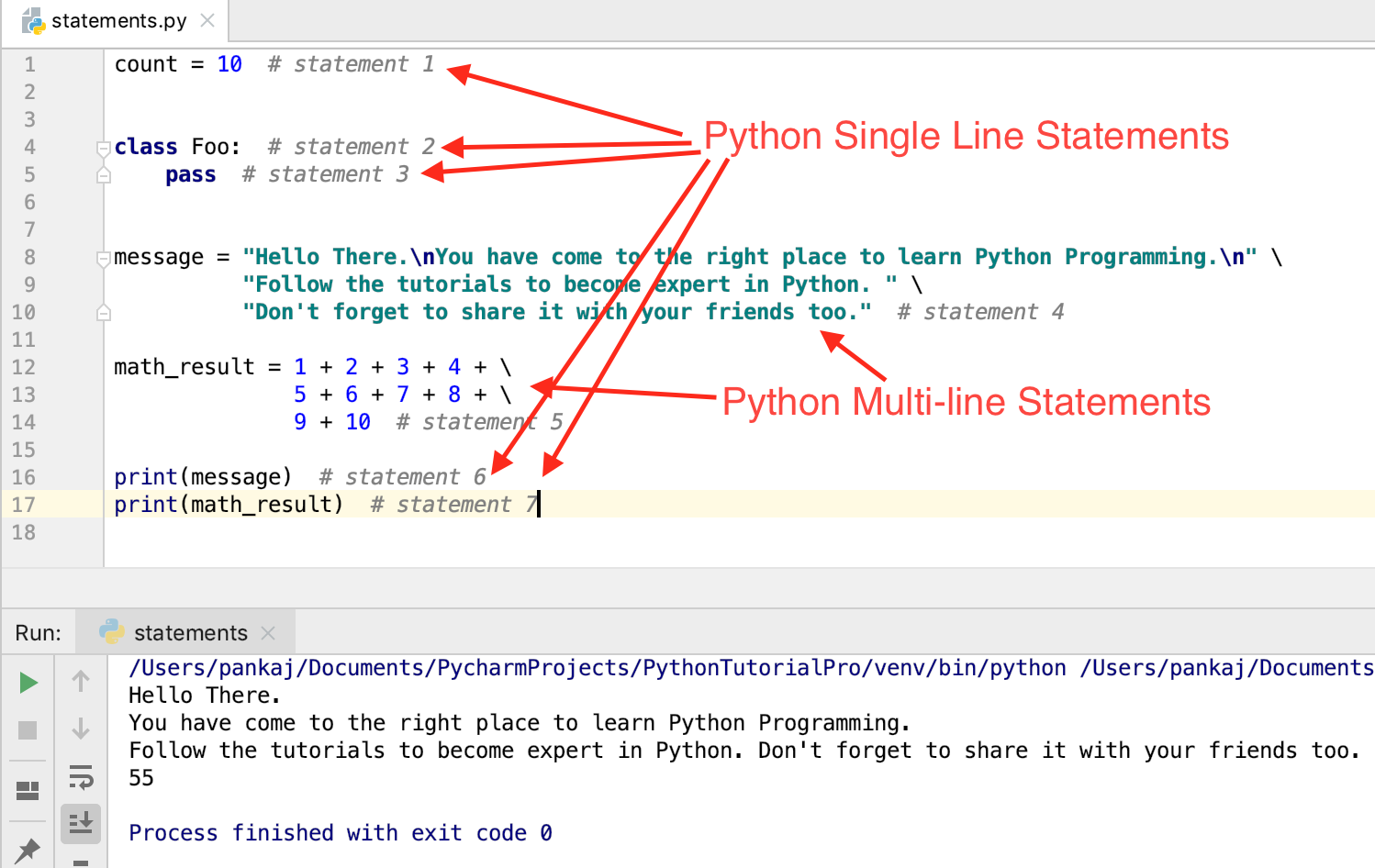Click the fold marker beside pass statement
Image resolution: width=1375 pixels, height=868 pixels.
click(x=104, y=177)
